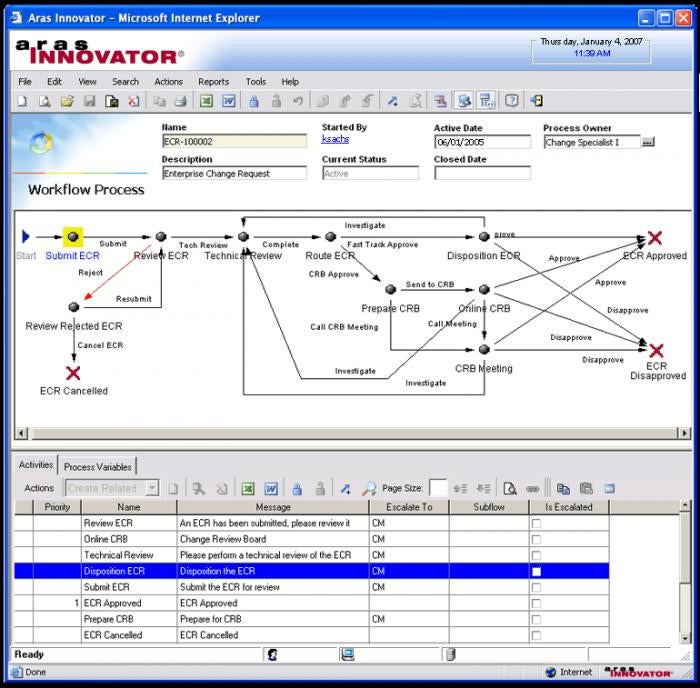Click activities grid scrollbar down arrow
Viewport: 700px width, 688px height.
pyautogui.click(x=685, y=638)
